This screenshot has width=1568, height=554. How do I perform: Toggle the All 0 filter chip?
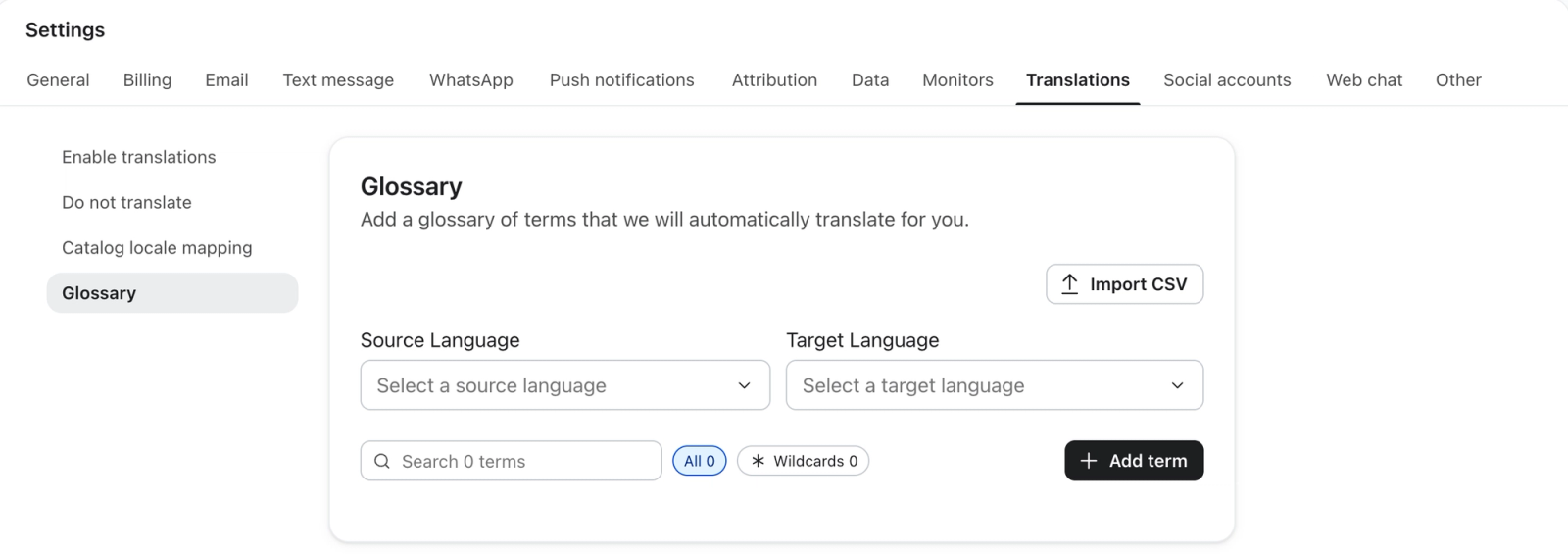(x=700, y=461)
